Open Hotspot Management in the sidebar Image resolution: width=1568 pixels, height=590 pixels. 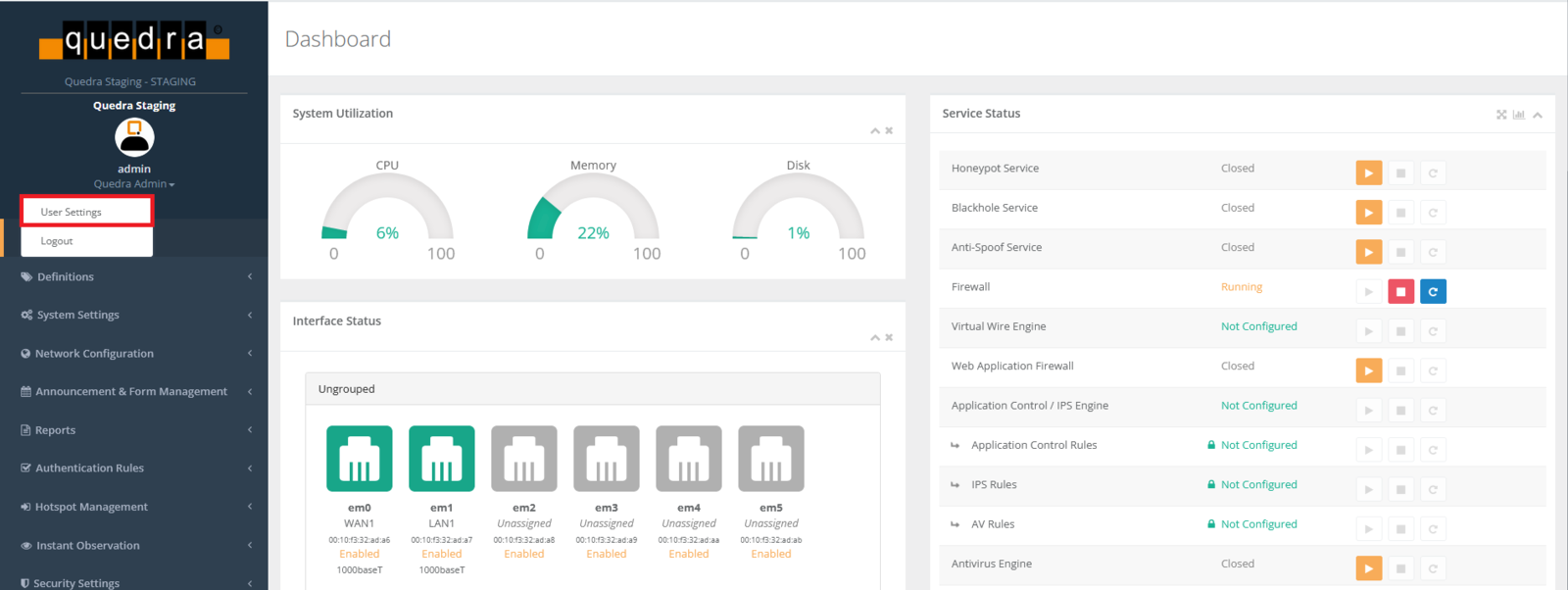pos(91,507)
